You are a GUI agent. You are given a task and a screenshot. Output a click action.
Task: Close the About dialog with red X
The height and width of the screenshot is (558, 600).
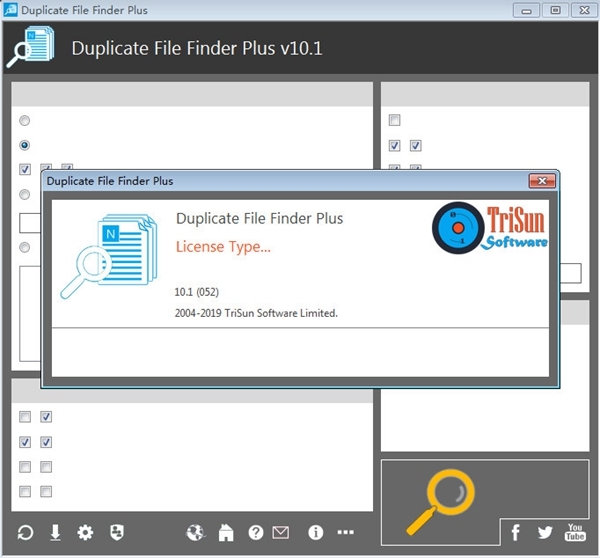(x=542, y=181)
